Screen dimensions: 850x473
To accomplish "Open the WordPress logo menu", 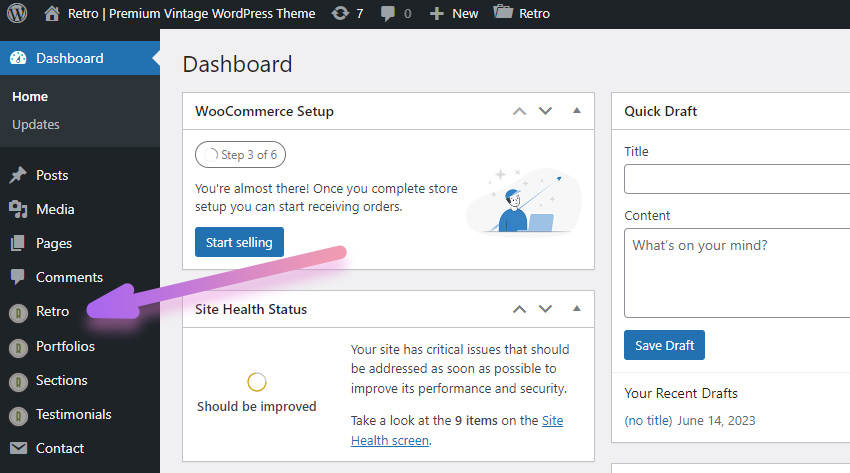I will pos(17,13).
